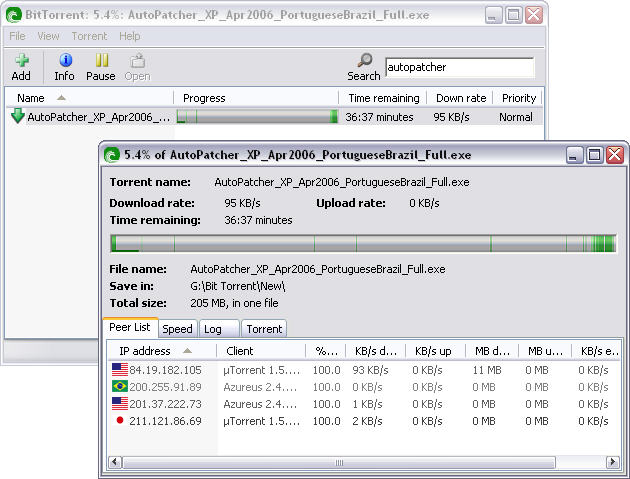This screenshot has height=479, width=630.
Task: Sort by the Progress column header
Action: pos(256,98)
